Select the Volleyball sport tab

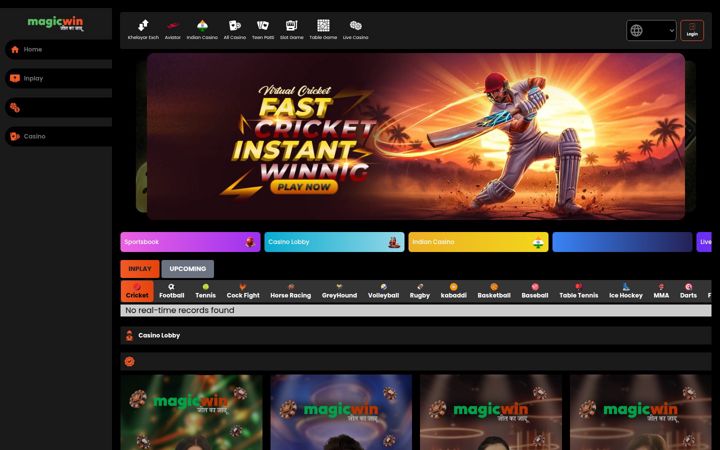(x=383, y=291)
